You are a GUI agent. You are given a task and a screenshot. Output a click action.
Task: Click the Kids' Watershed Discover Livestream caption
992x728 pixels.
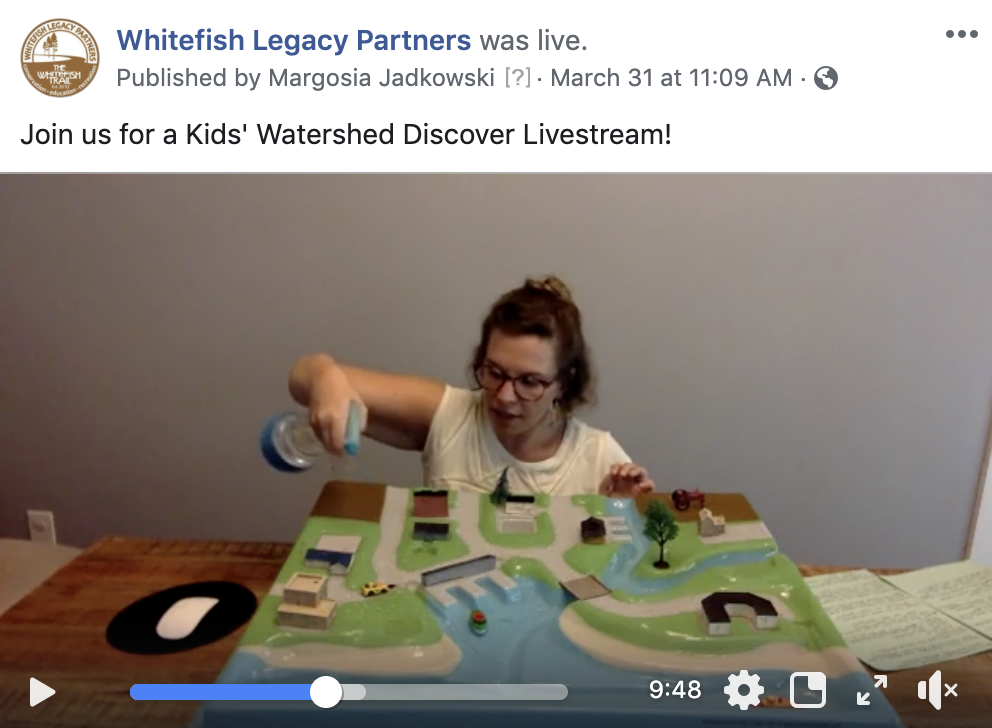coord(346,134)
